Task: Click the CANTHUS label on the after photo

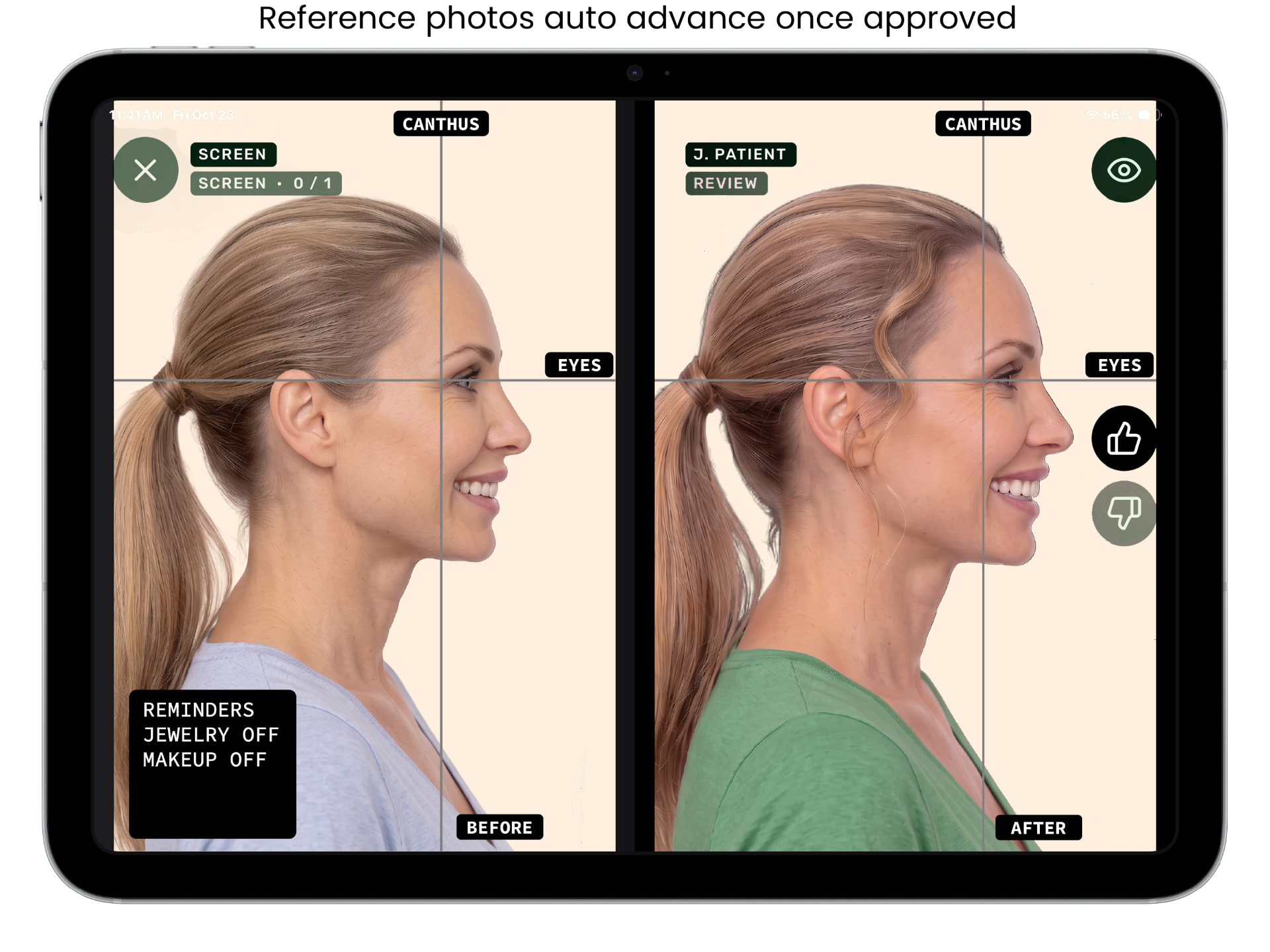Action: pos(983,124)
